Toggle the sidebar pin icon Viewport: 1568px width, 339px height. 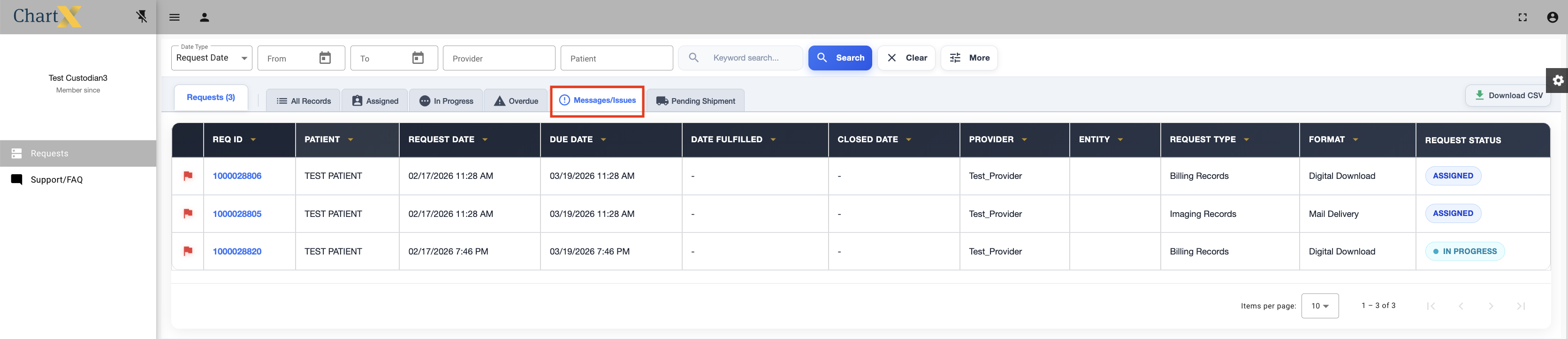coord(141,16)
